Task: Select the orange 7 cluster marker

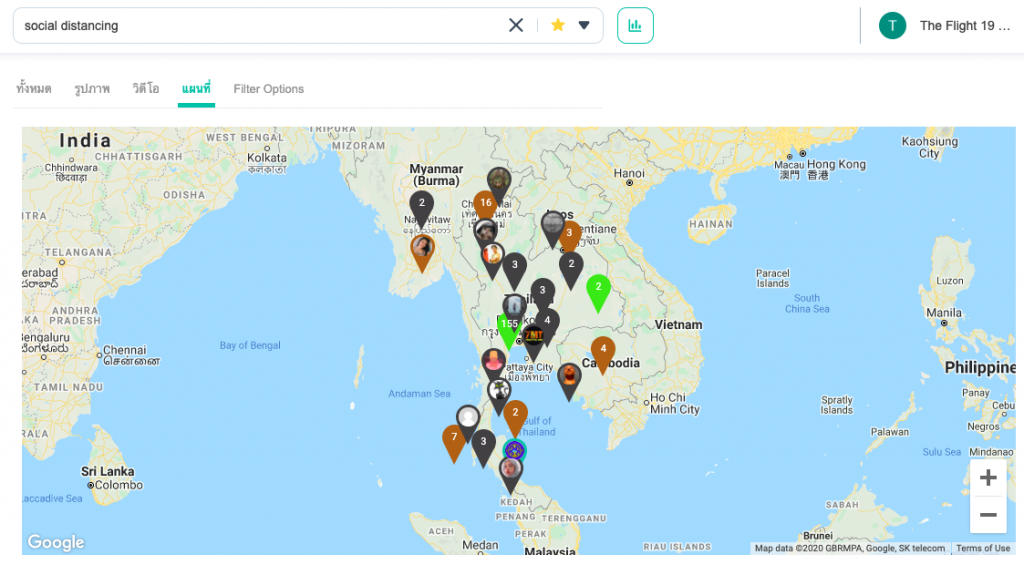Action: [454, 443]
